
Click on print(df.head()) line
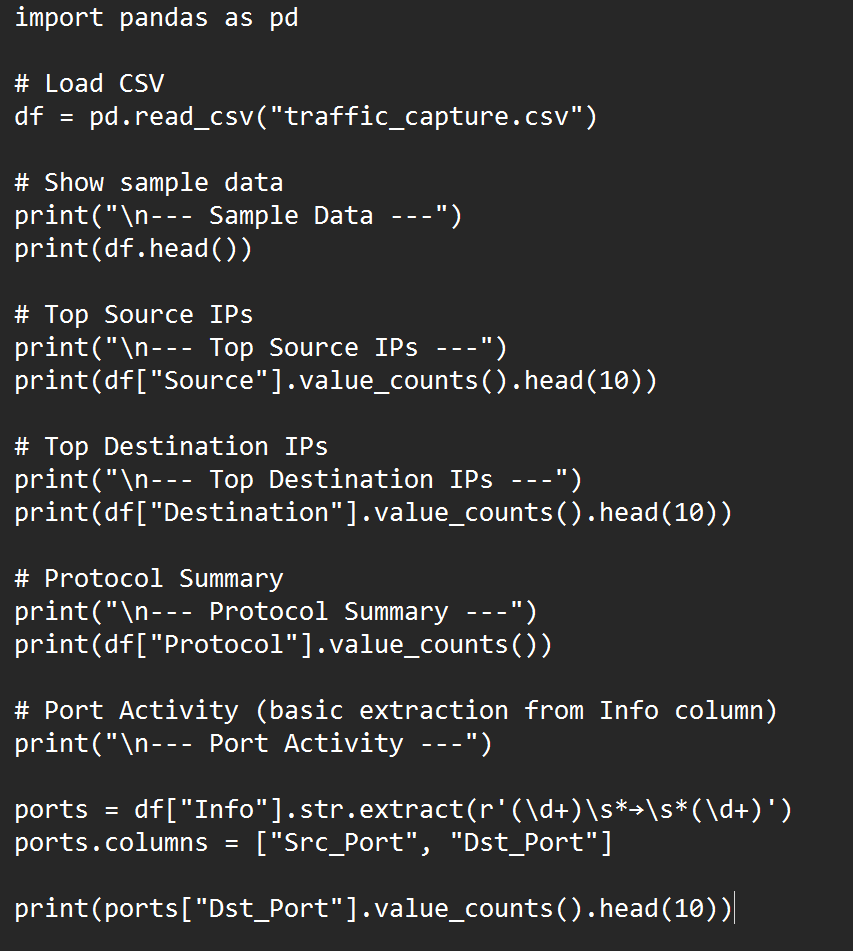(x=133, y=249)
